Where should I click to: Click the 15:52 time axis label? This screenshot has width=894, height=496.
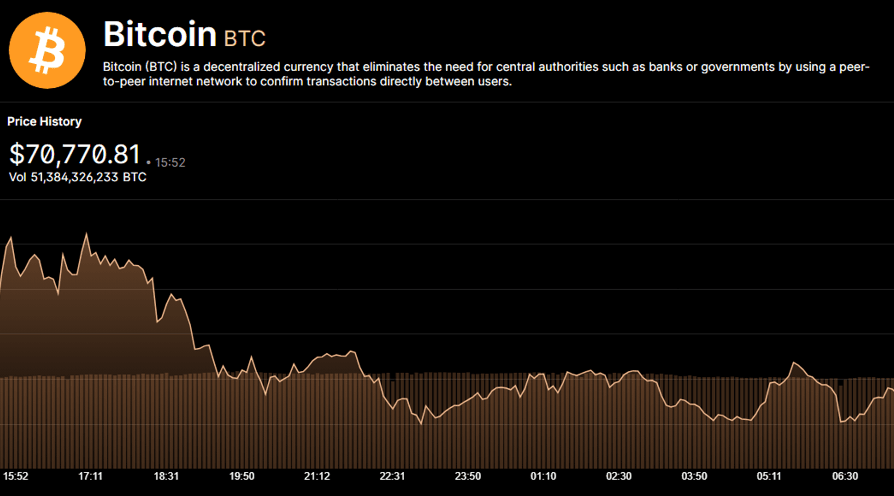pos(15,476)
